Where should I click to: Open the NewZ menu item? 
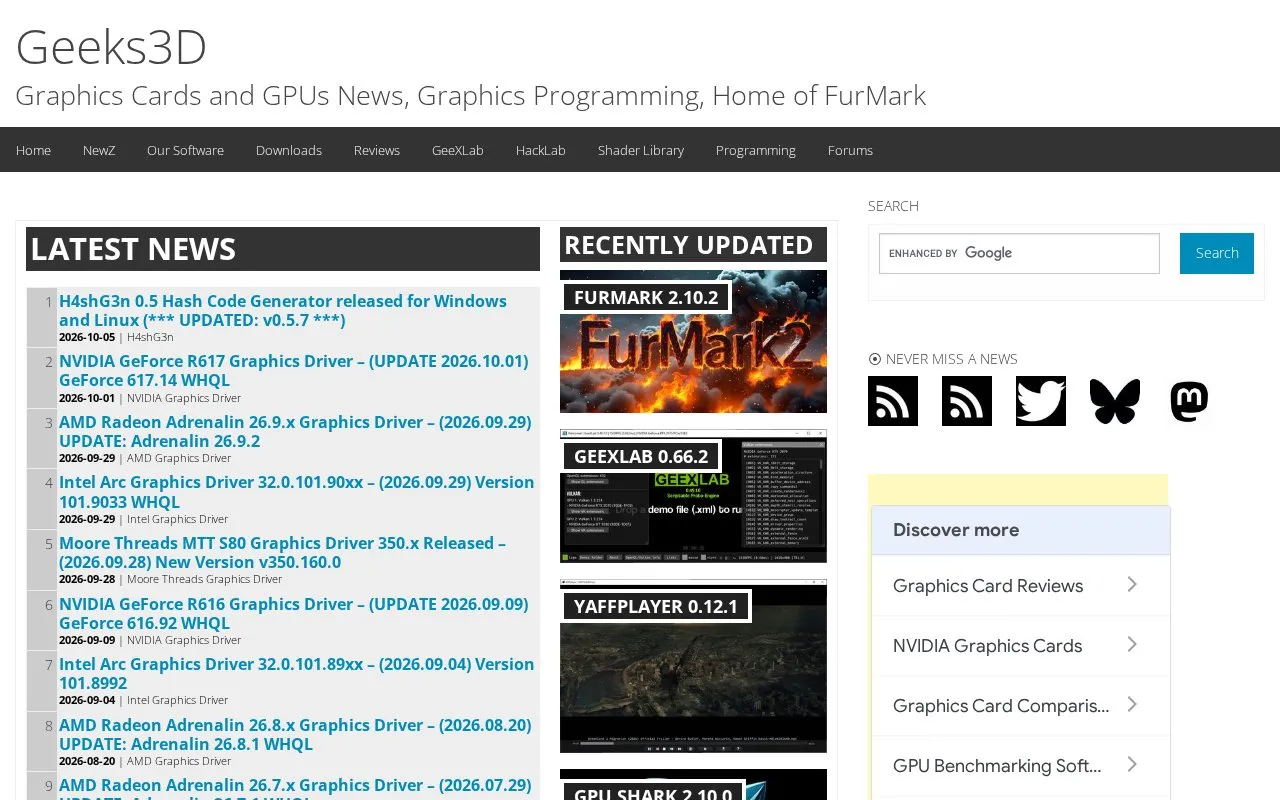(x=99, y=150)
